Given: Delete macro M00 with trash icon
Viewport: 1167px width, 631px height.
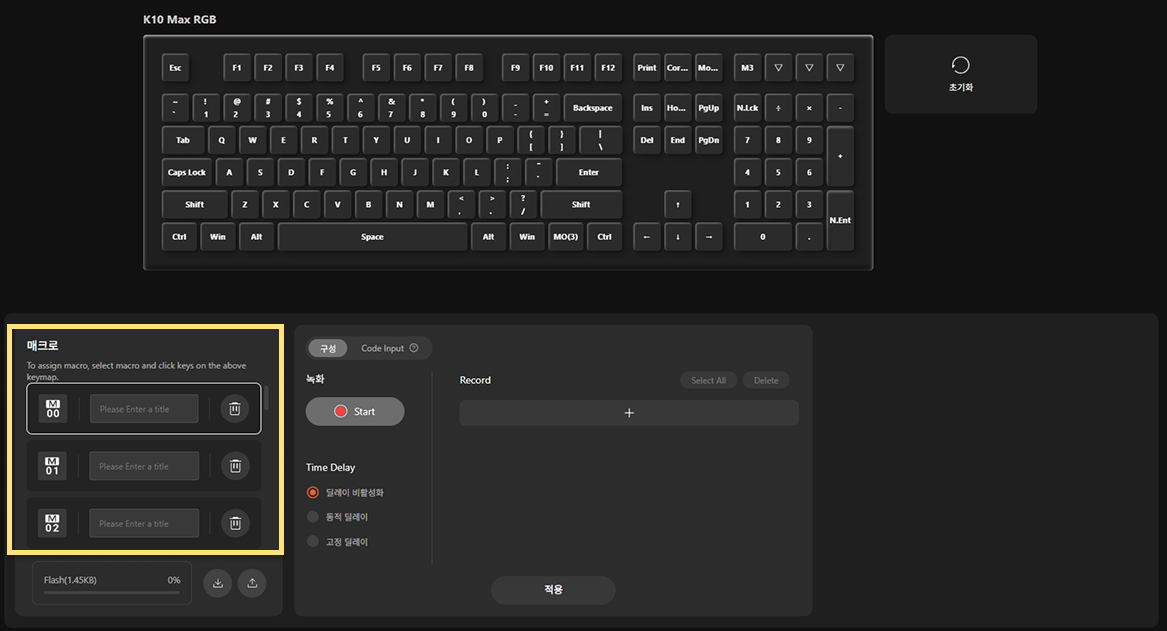Looking at the screenshot, I should (x=234, y=409).
